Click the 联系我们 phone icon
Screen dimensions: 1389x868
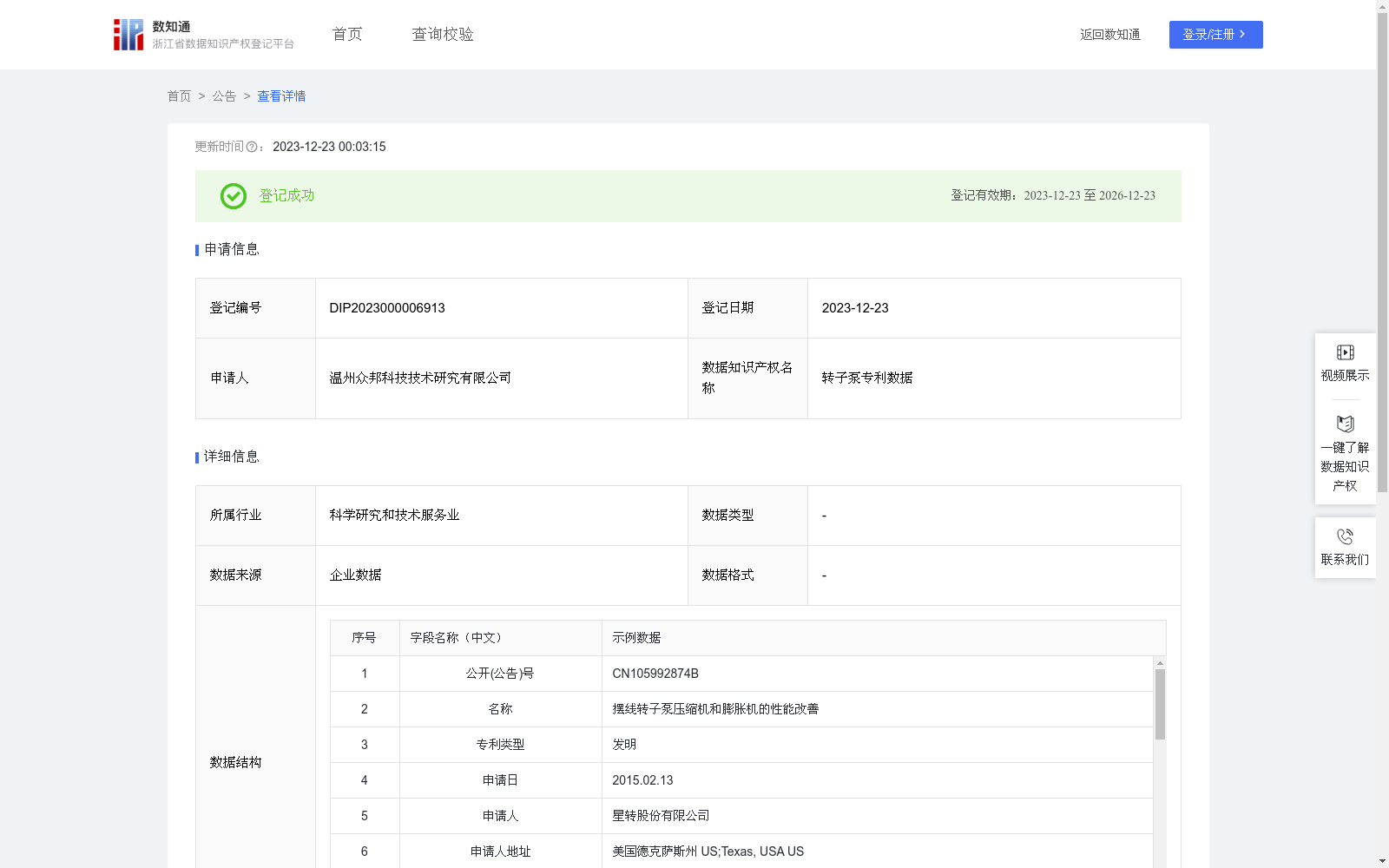coord(1345,536)
